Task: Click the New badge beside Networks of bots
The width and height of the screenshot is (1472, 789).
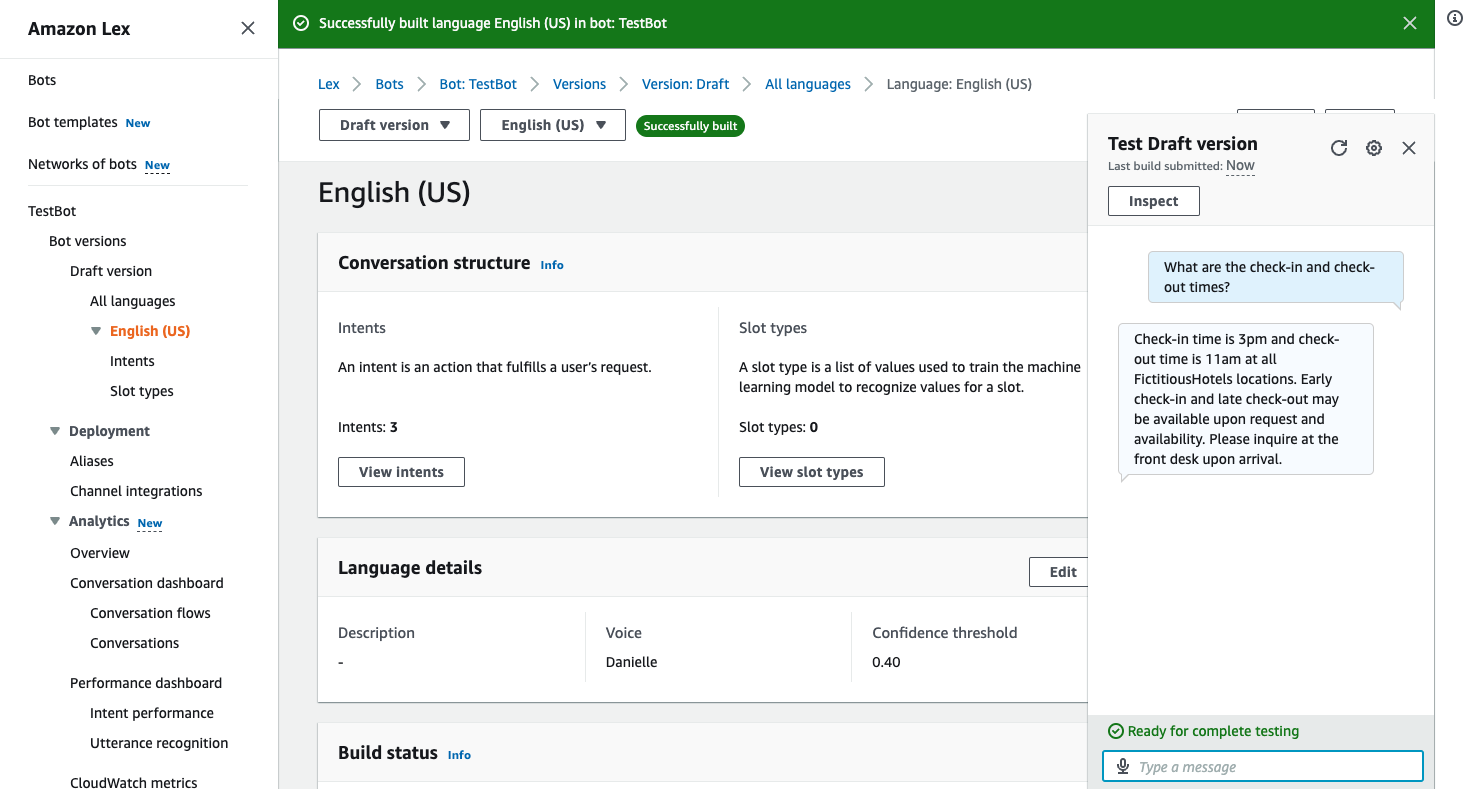Action: pyautogui.click(x=157, y=165)
